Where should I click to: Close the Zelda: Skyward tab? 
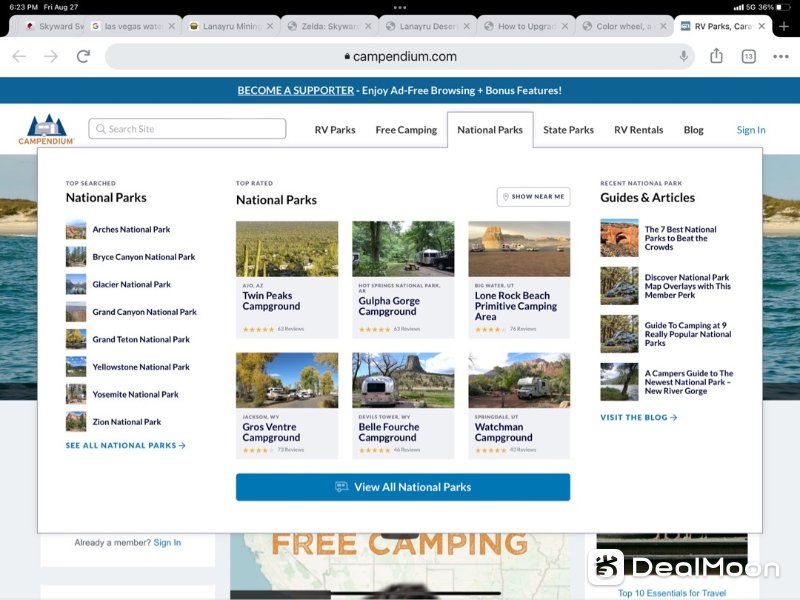tap(368, 26)
